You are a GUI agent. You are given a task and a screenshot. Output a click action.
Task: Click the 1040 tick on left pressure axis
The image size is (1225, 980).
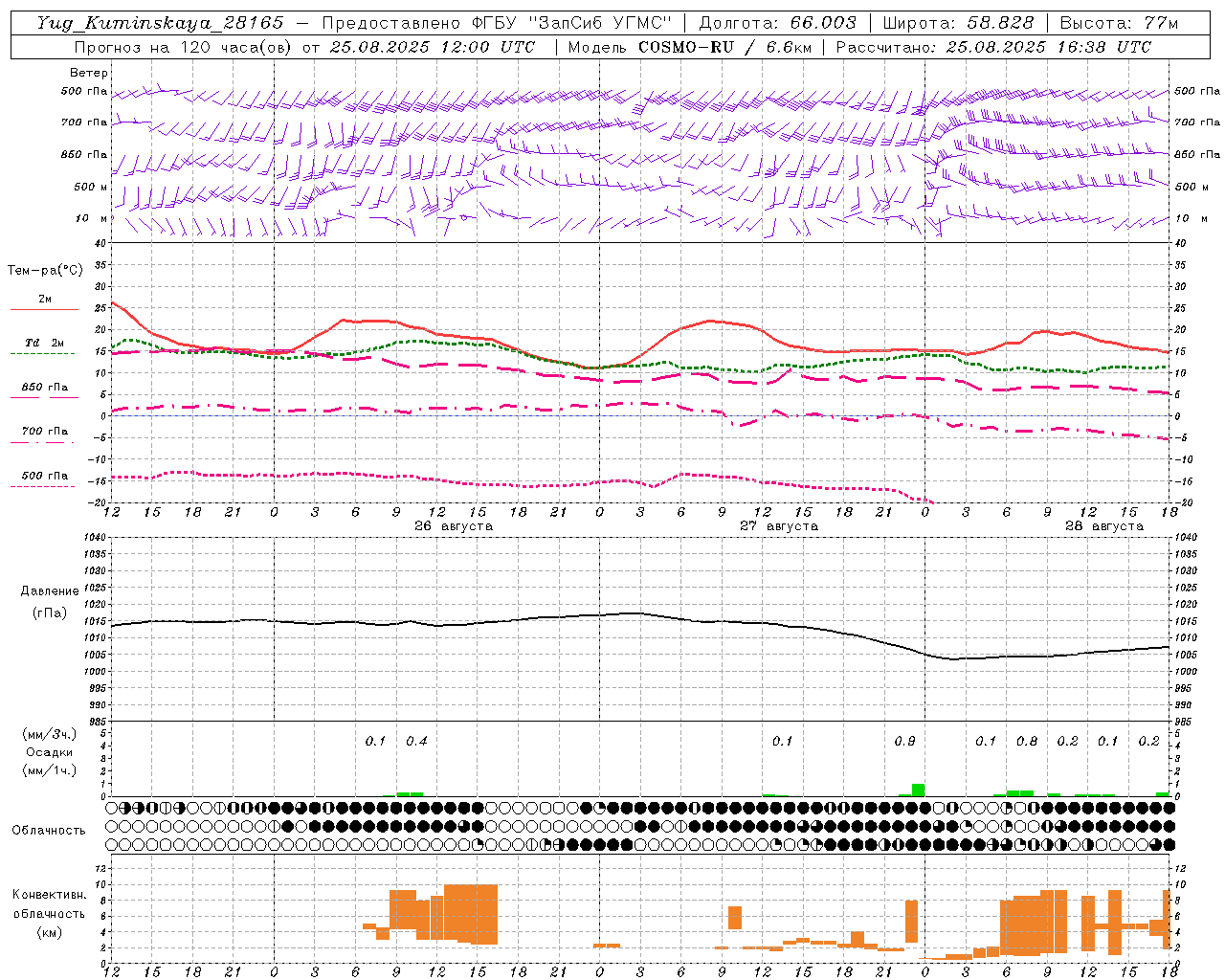tap(96, 538)
